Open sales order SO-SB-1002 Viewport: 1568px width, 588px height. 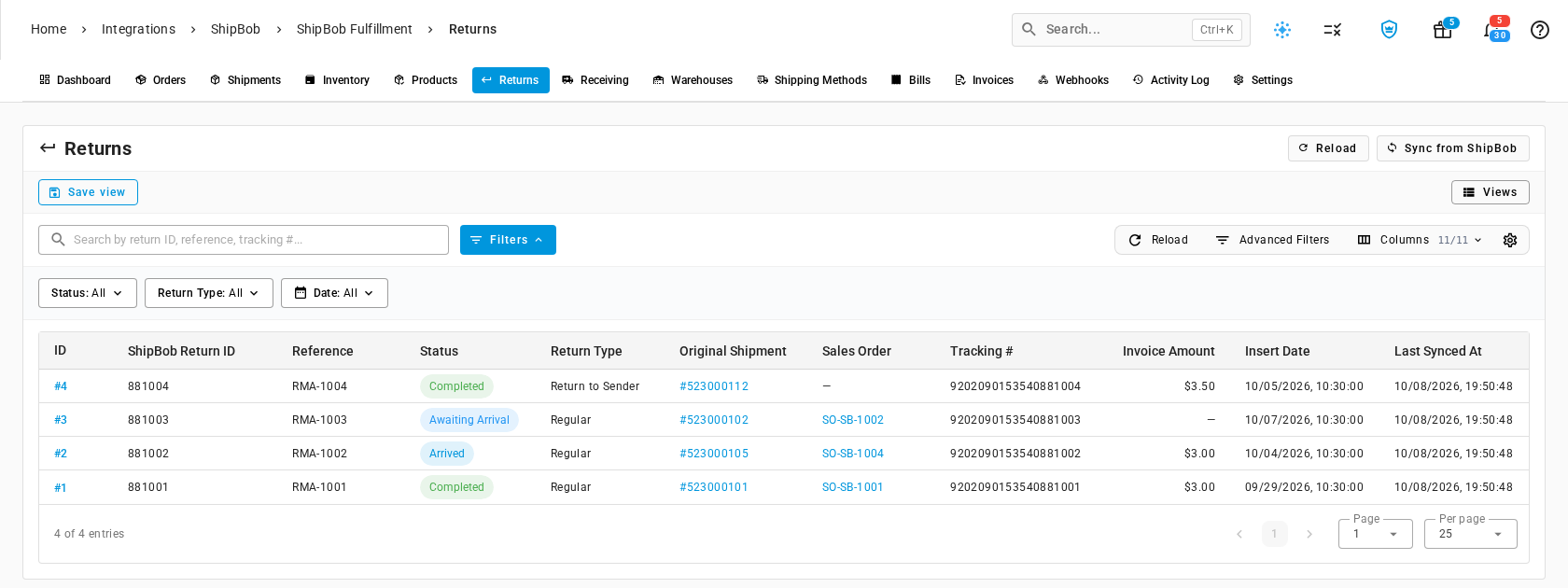tap(853, 420)
